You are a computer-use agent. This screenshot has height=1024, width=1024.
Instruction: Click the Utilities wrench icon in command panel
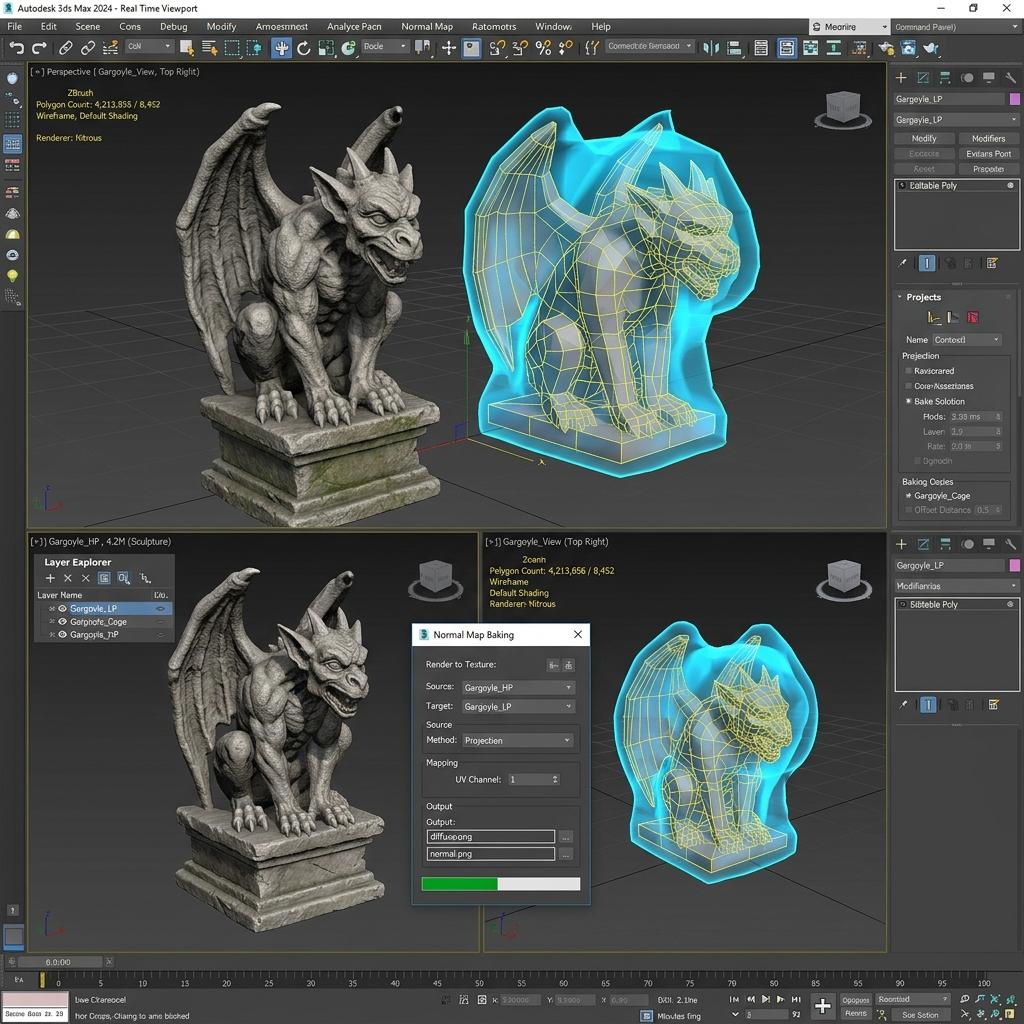coord(1010,78)
